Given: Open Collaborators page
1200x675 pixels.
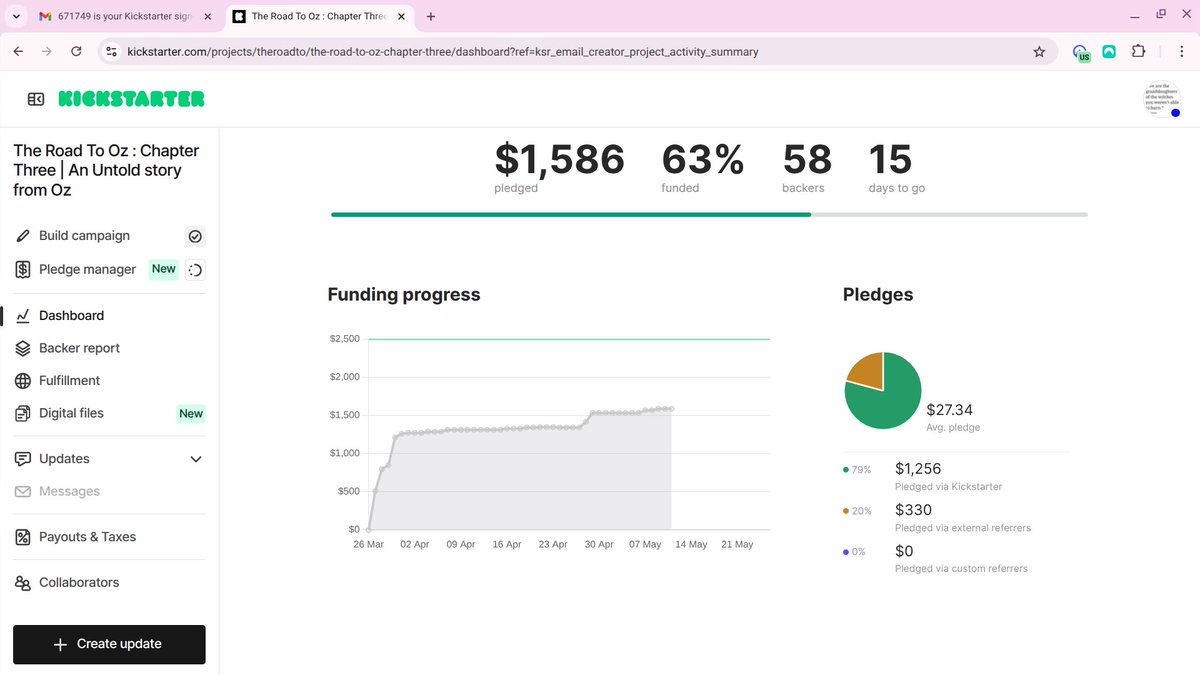Looking at the screenshot, I should coord(79,583).
